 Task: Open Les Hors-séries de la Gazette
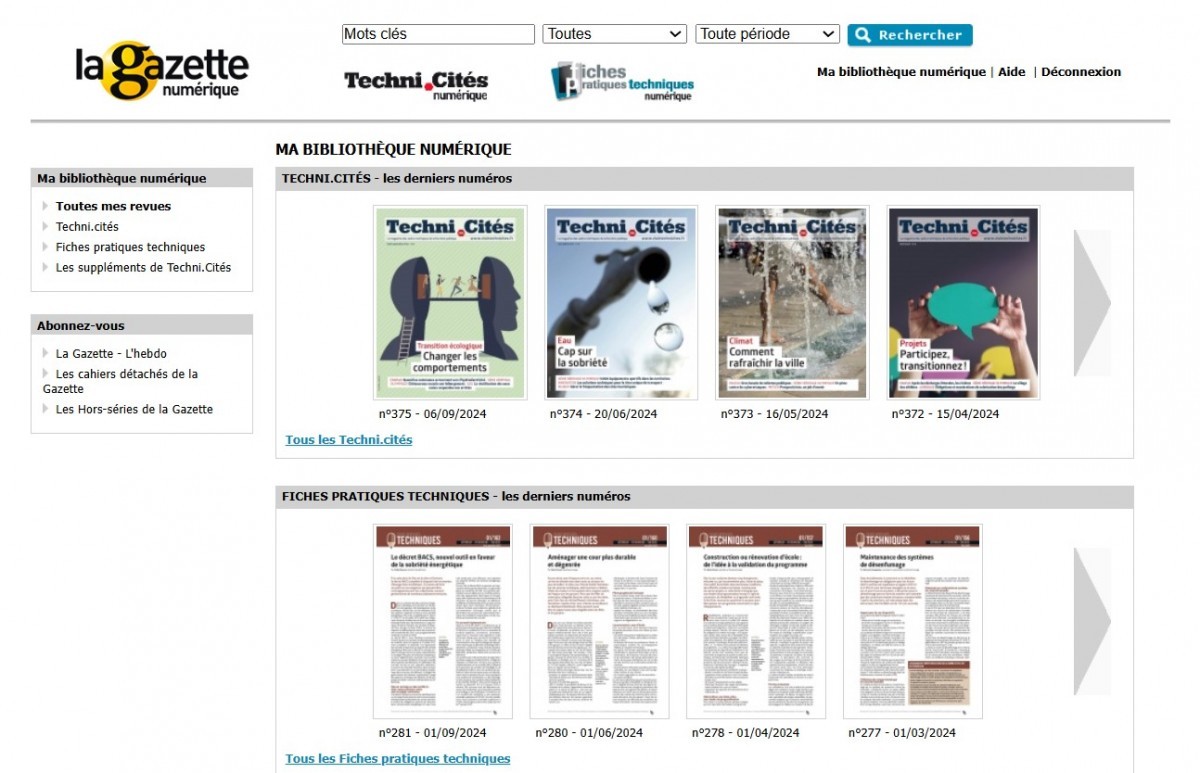134,409
